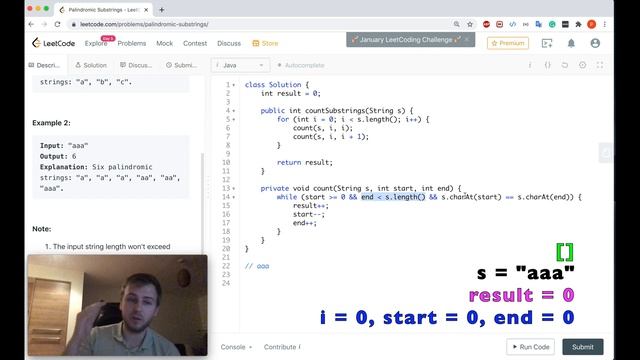Image resolution: width=640 pixels, height=360 pixels.
Task: Click the Run Code button
Action: tap(531, 347)
